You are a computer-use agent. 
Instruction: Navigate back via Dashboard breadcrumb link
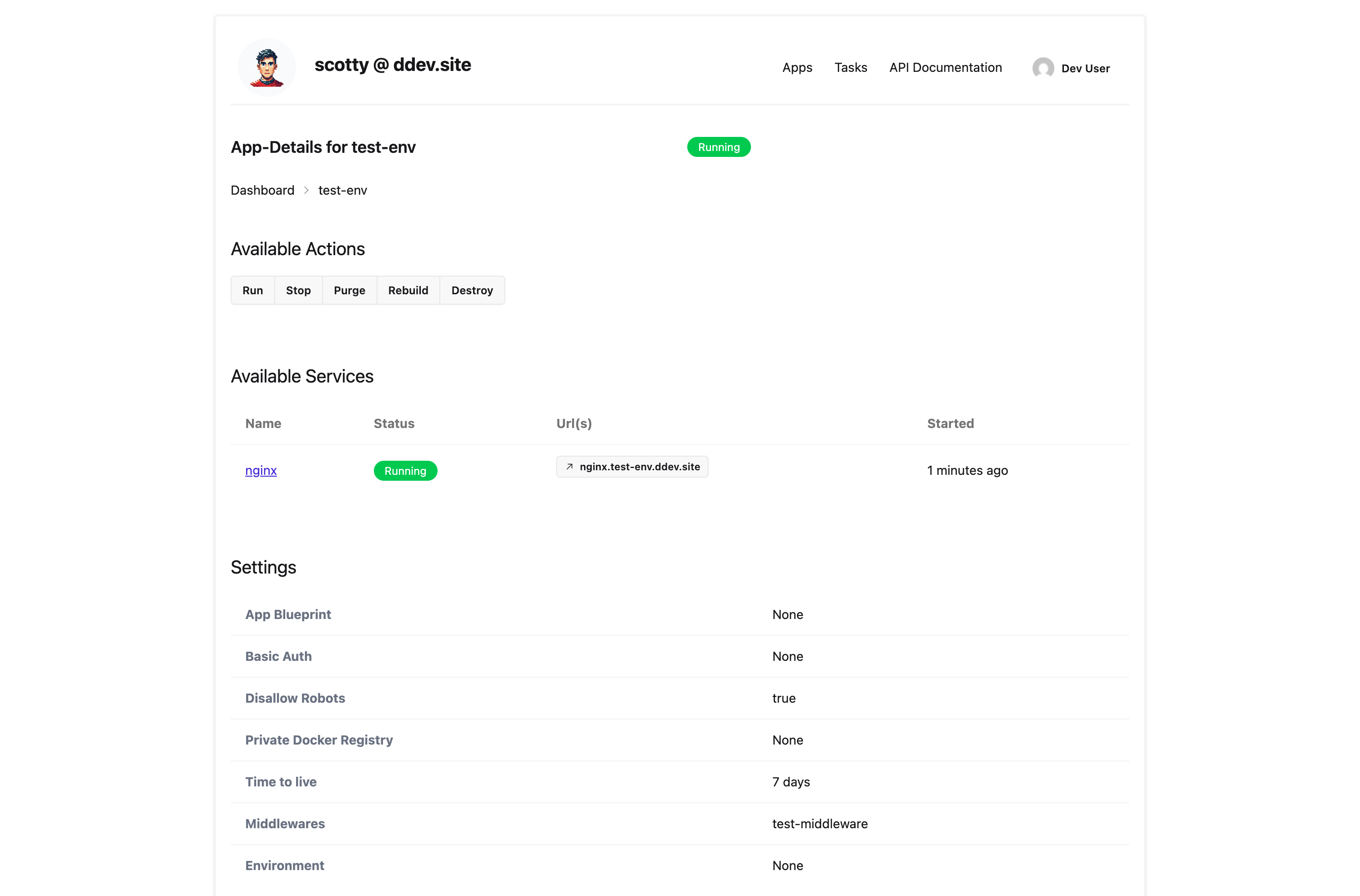pos(262,190)
